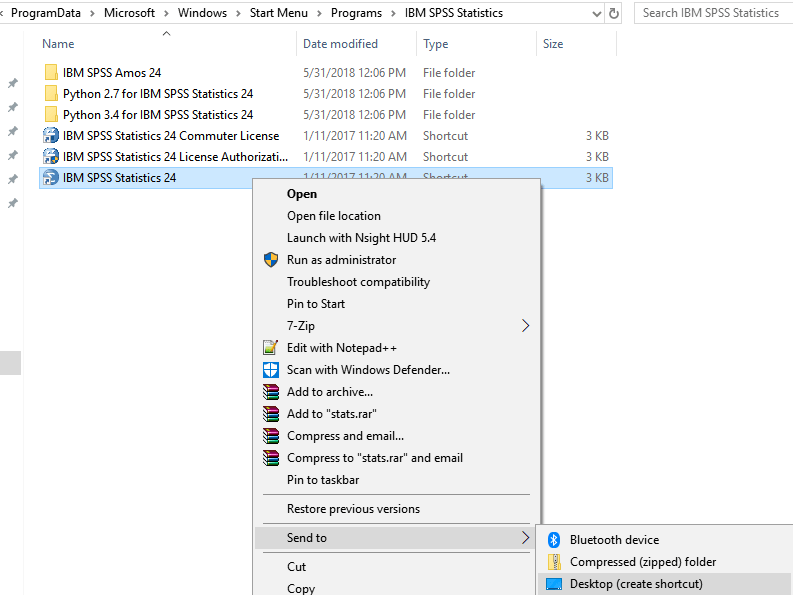This screenshot has width=793, height=595.
Task: Click the Notepad++ icon in the context menu
Action: [x=271, y=348]
